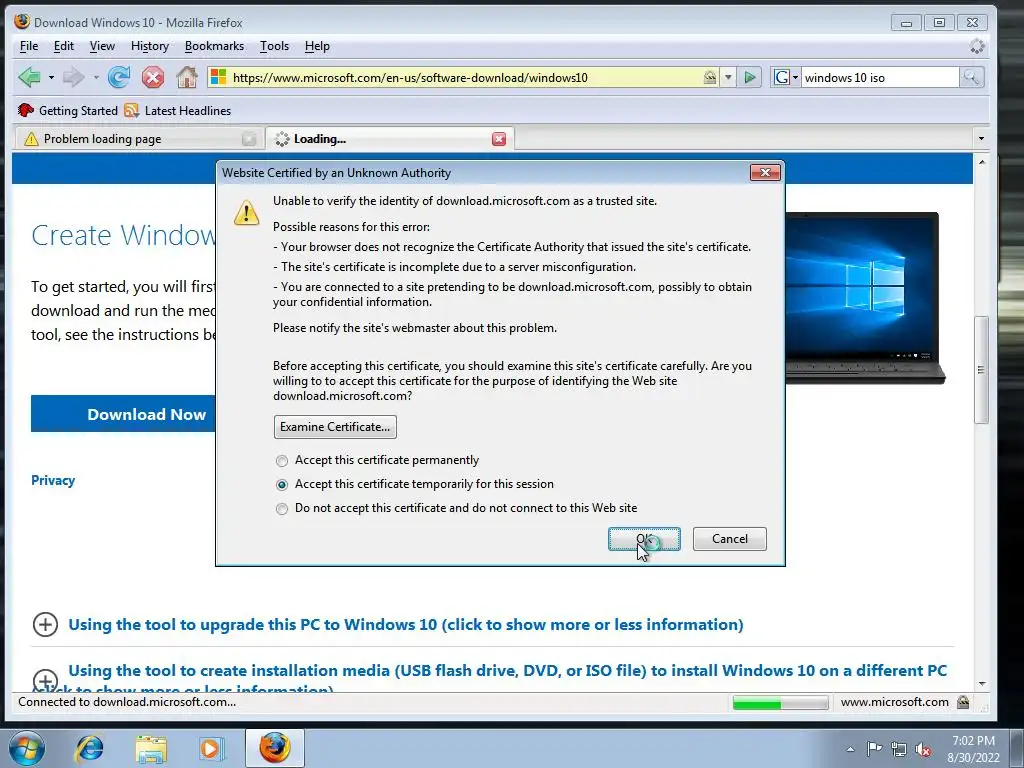The height and width of the screenshot is (768, 1024).
Task: Click the green Go arrow button
Action: coord(750,78)
